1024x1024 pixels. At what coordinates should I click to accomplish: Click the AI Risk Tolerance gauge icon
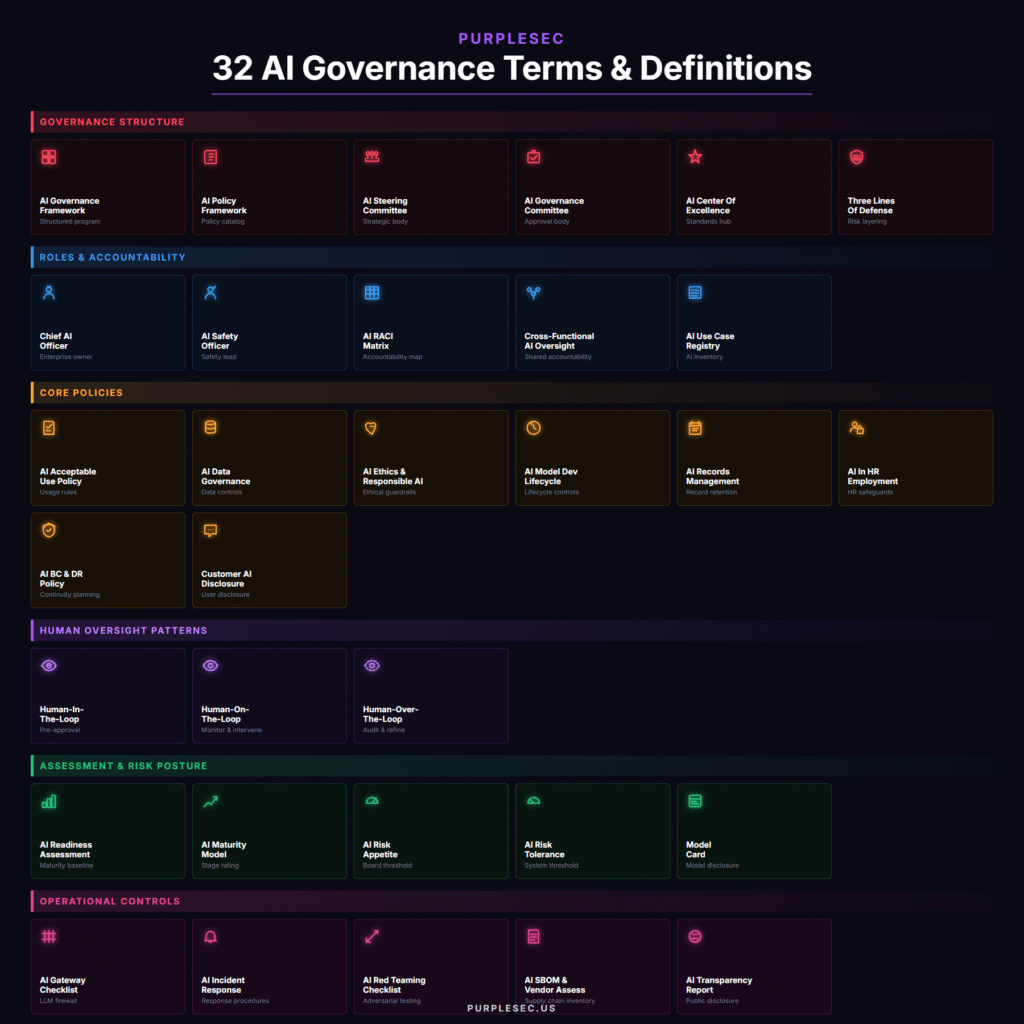(x=534, y=801)
